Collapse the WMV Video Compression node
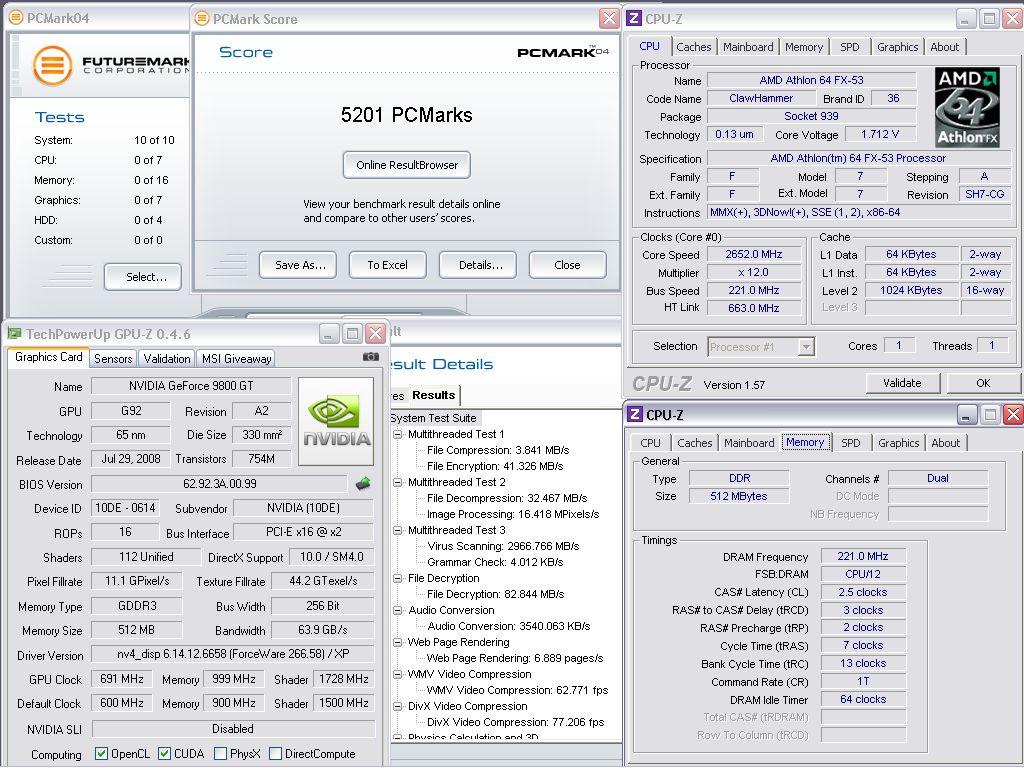 point(397,674)
